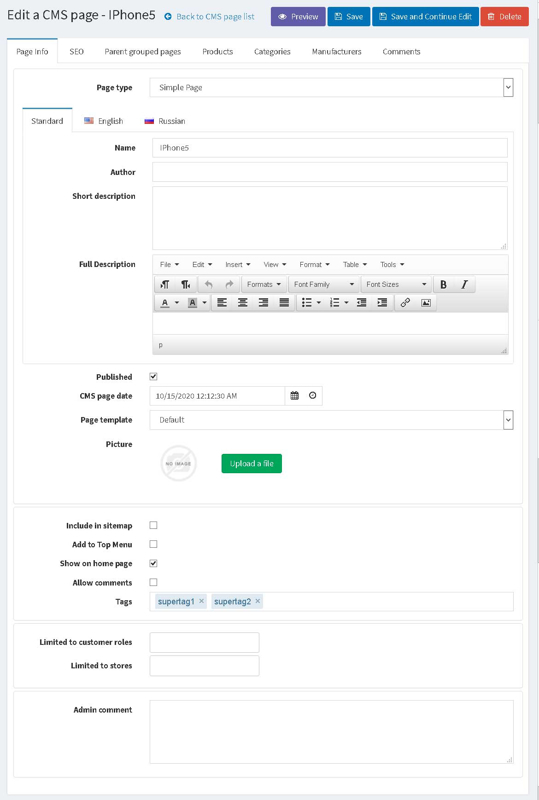Open the Formats dropdown
This screenshot has width=539, height=800.
(x=264, y=284)
